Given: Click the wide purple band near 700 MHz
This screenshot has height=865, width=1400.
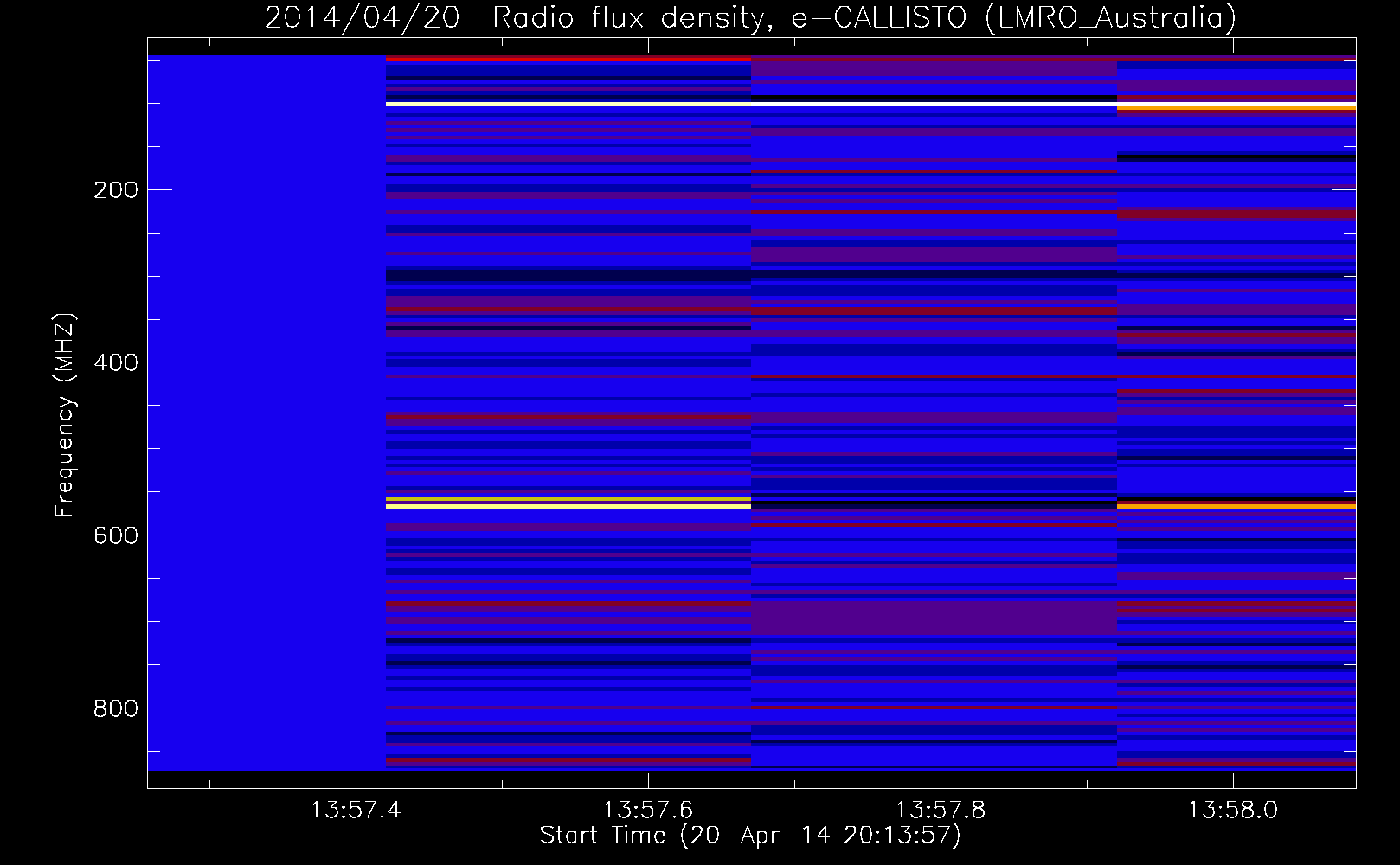Looking at the screenshot, I should (x=934, y=618).
